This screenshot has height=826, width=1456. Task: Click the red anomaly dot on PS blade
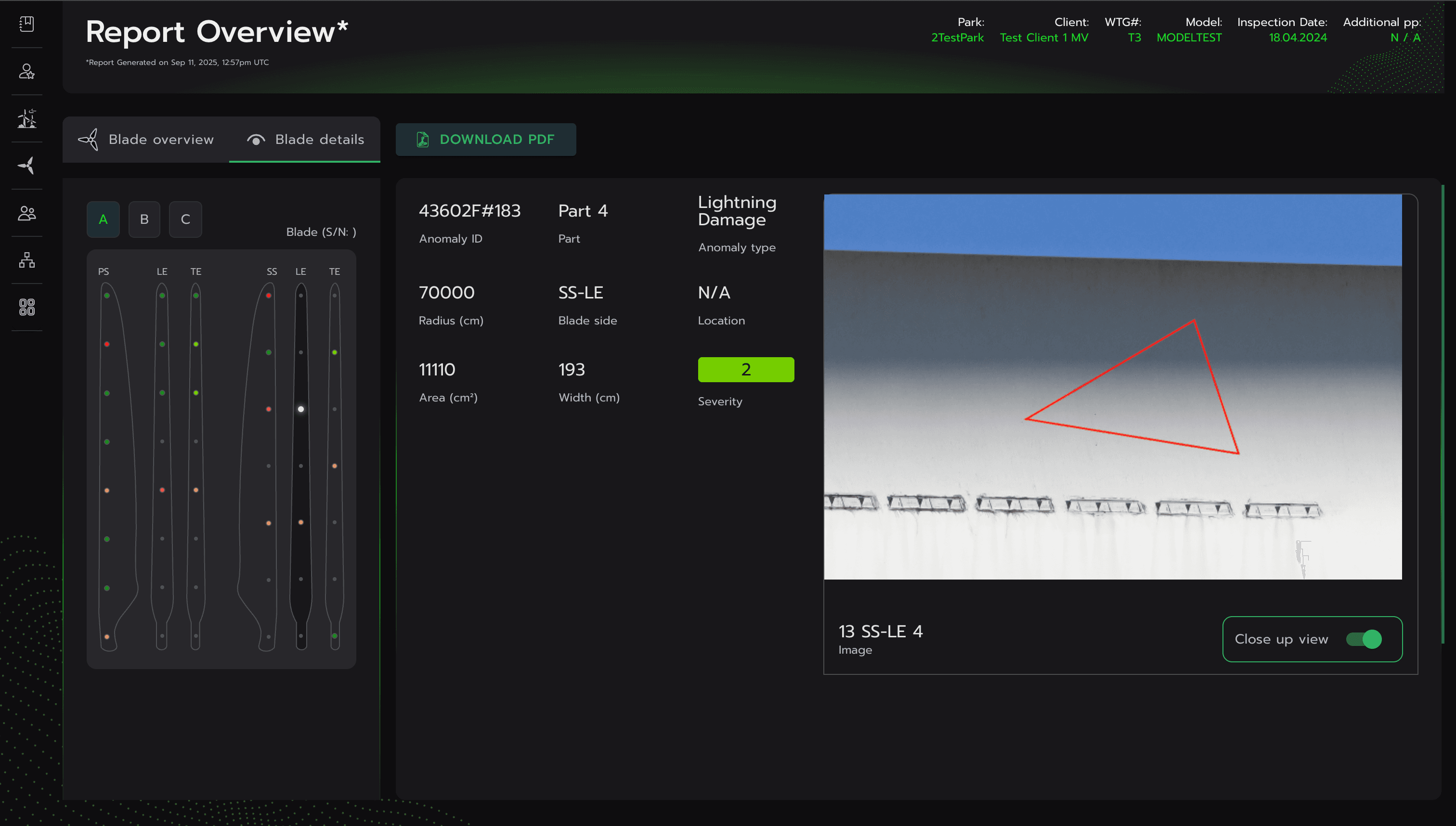click(107, 344)
